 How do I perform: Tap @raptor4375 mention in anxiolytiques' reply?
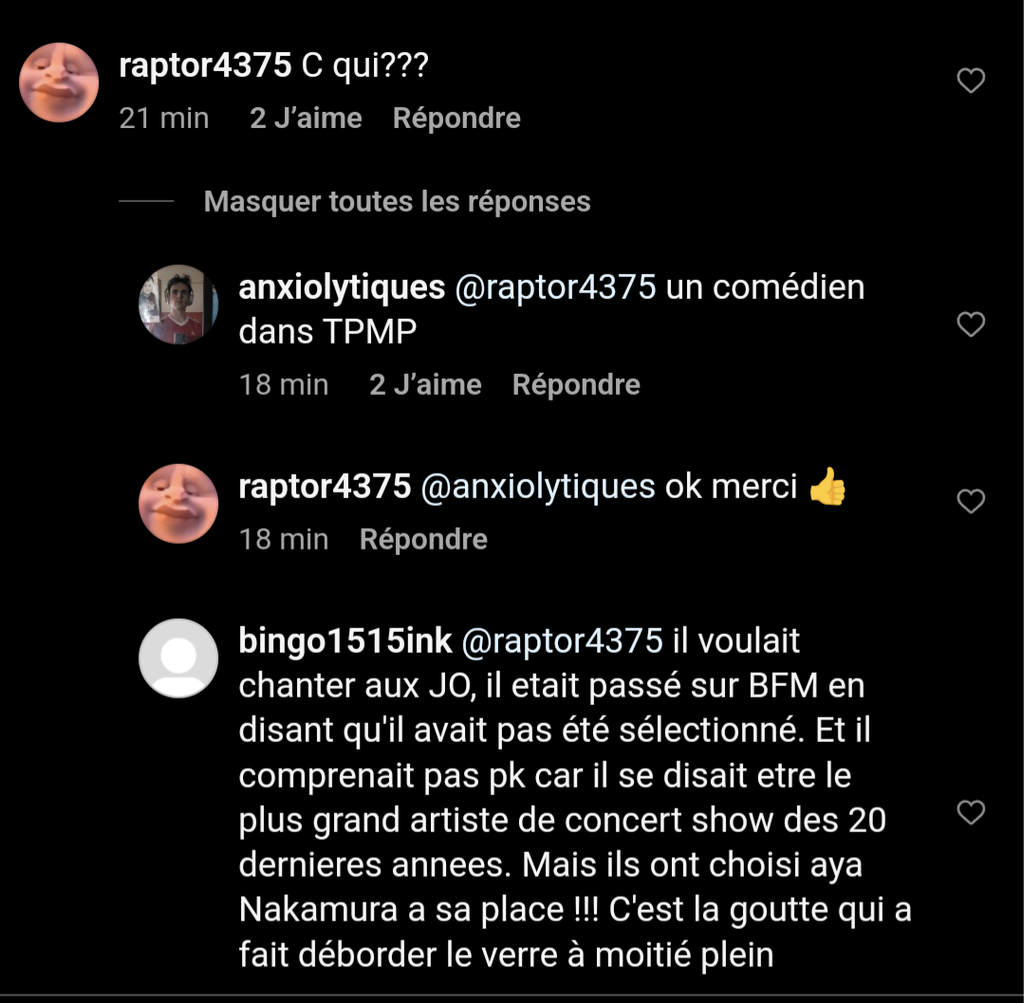tap(556, 287)
